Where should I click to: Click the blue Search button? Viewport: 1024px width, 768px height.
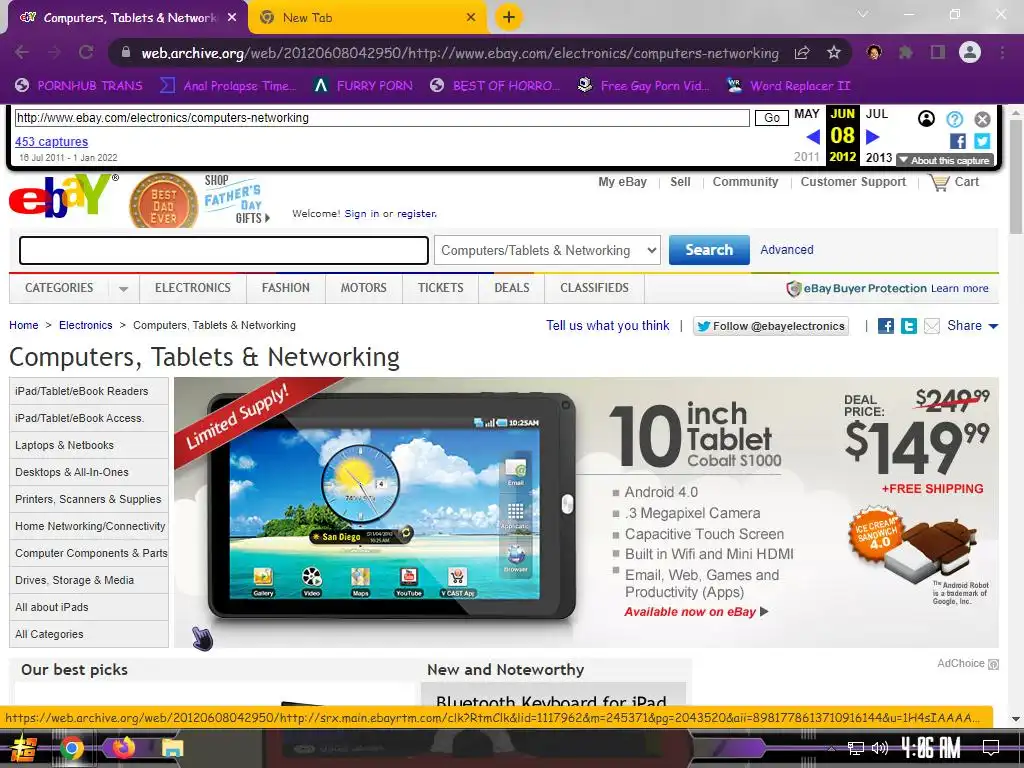[x=709, y=250]
